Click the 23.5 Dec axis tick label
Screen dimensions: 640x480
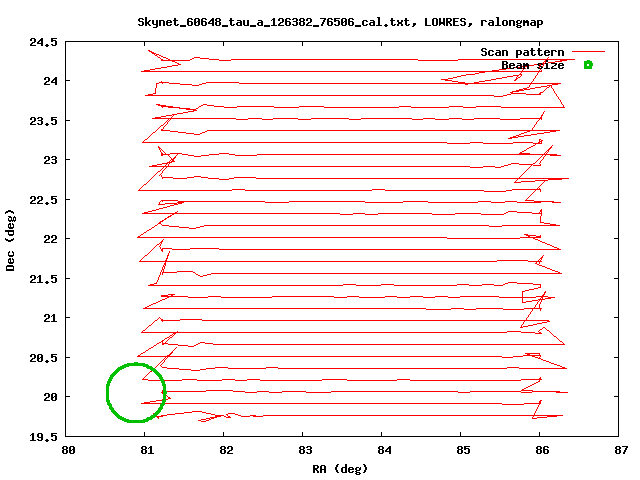(x=44, y=121)
